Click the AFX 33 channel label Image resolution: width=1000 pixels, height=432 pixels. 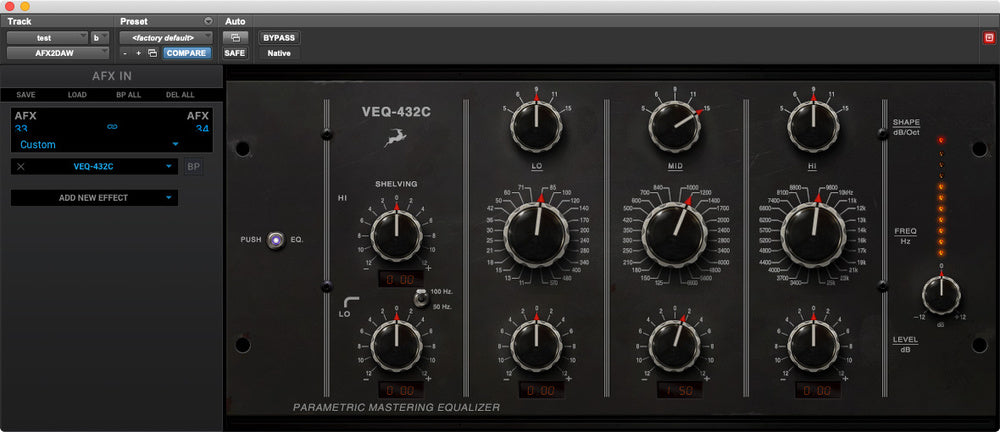pos(26,121)
